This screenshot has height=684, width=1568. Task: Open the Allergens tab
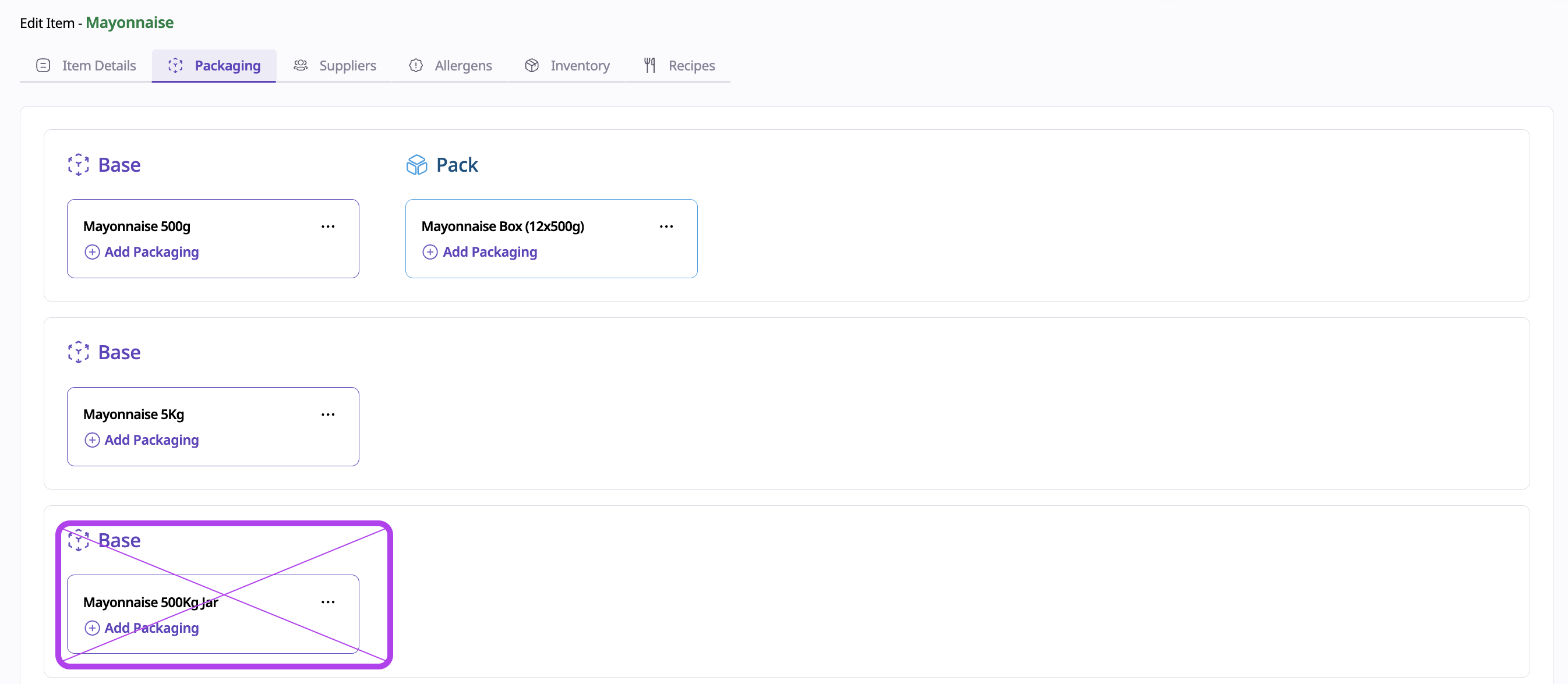coord(462,66)
